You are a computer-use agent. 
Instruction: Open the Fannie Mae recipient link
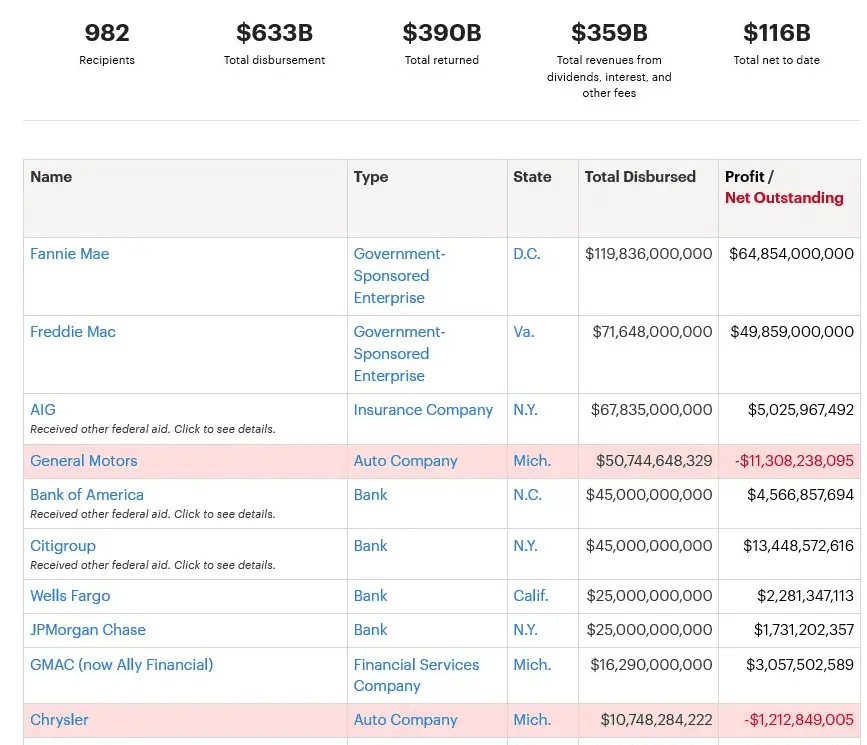click(70, 254)
